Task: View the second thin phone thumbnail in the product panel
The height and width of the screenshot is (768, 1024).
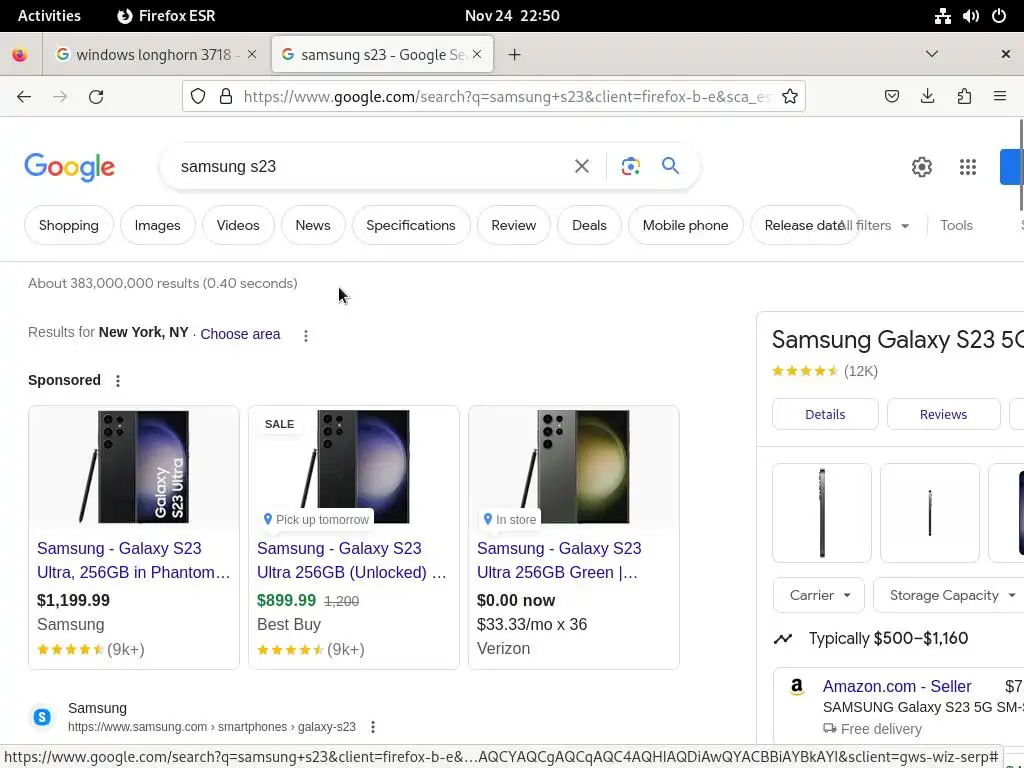Action: pos(930,513)
